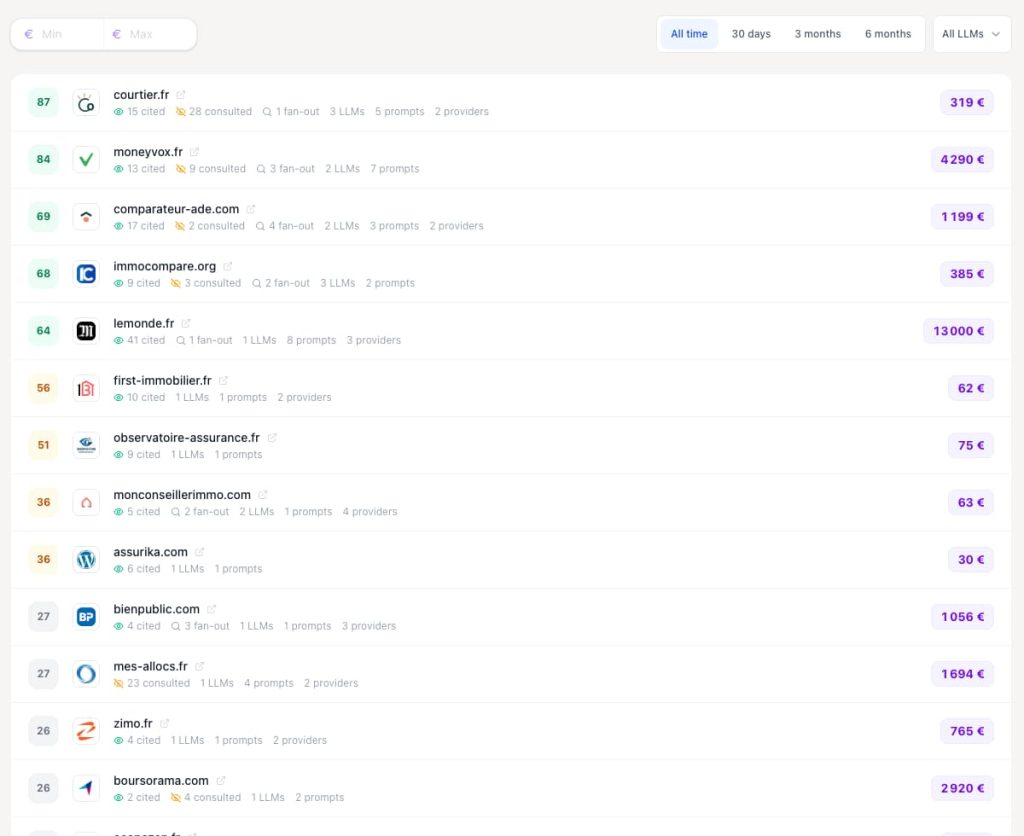This screenshot has height=836, width=1024.
Task: Click the bienpublic.com BP logo
Action: click(86, 617)
